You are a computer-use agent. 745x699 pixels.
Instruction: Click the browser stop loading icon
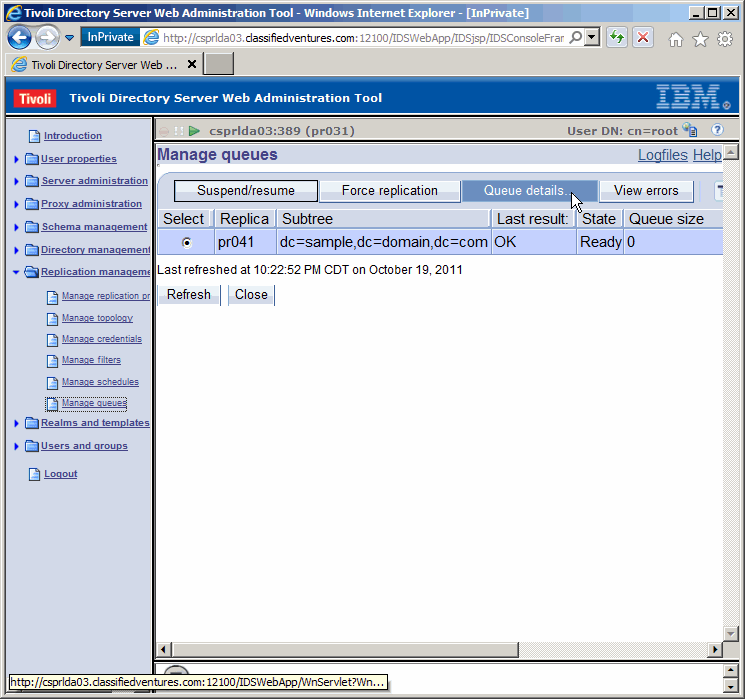(x=642, y=38)
